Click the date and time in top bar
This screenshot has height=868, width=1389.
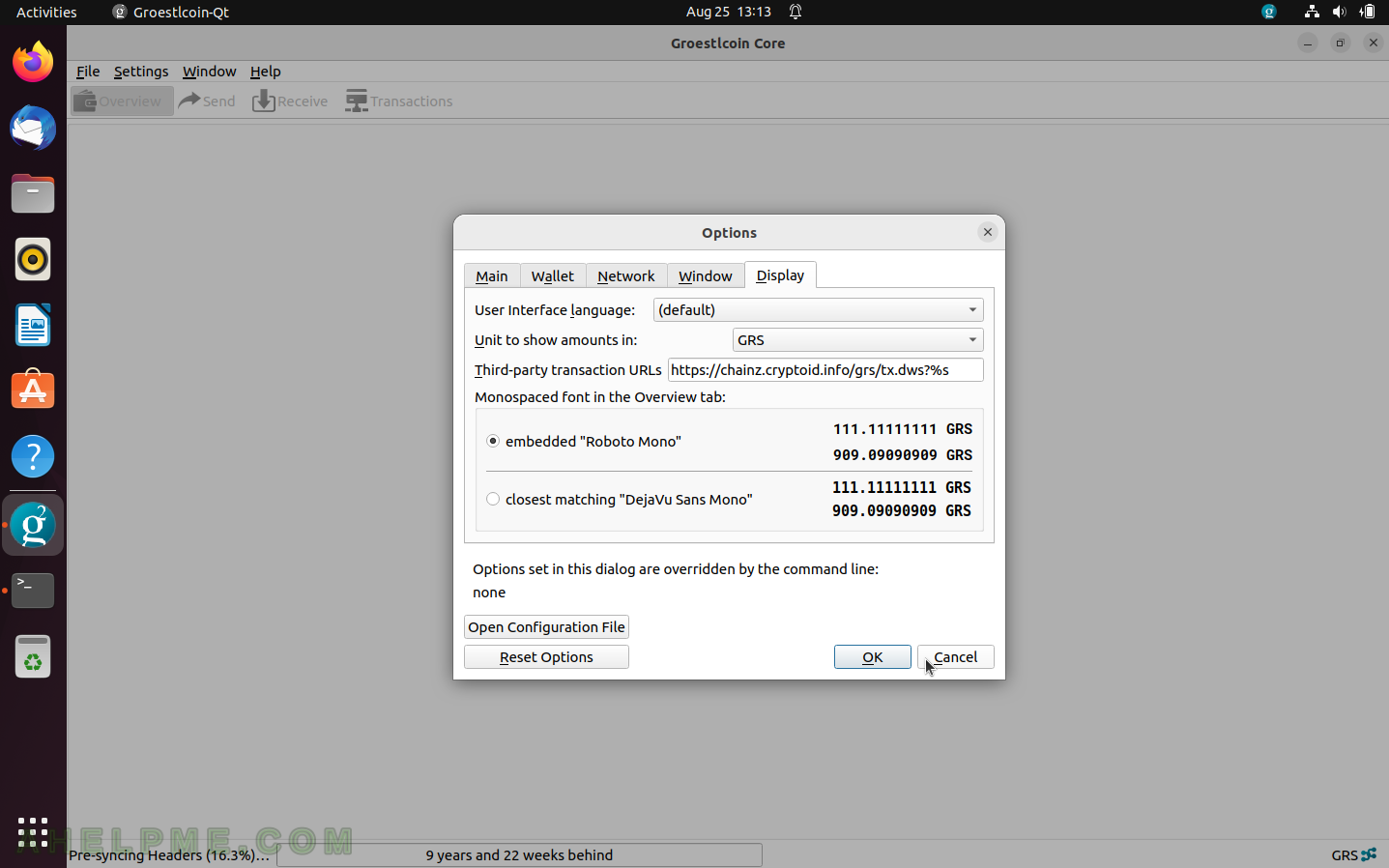(x=729, y=12)
